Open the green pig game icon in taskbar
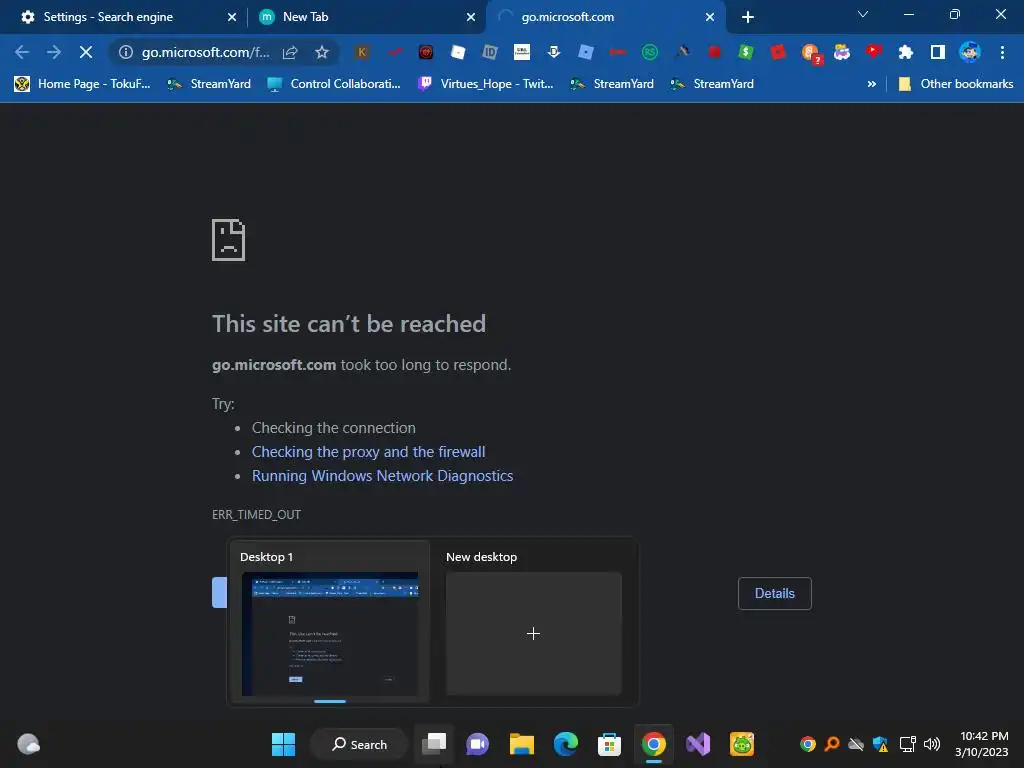 742,744
